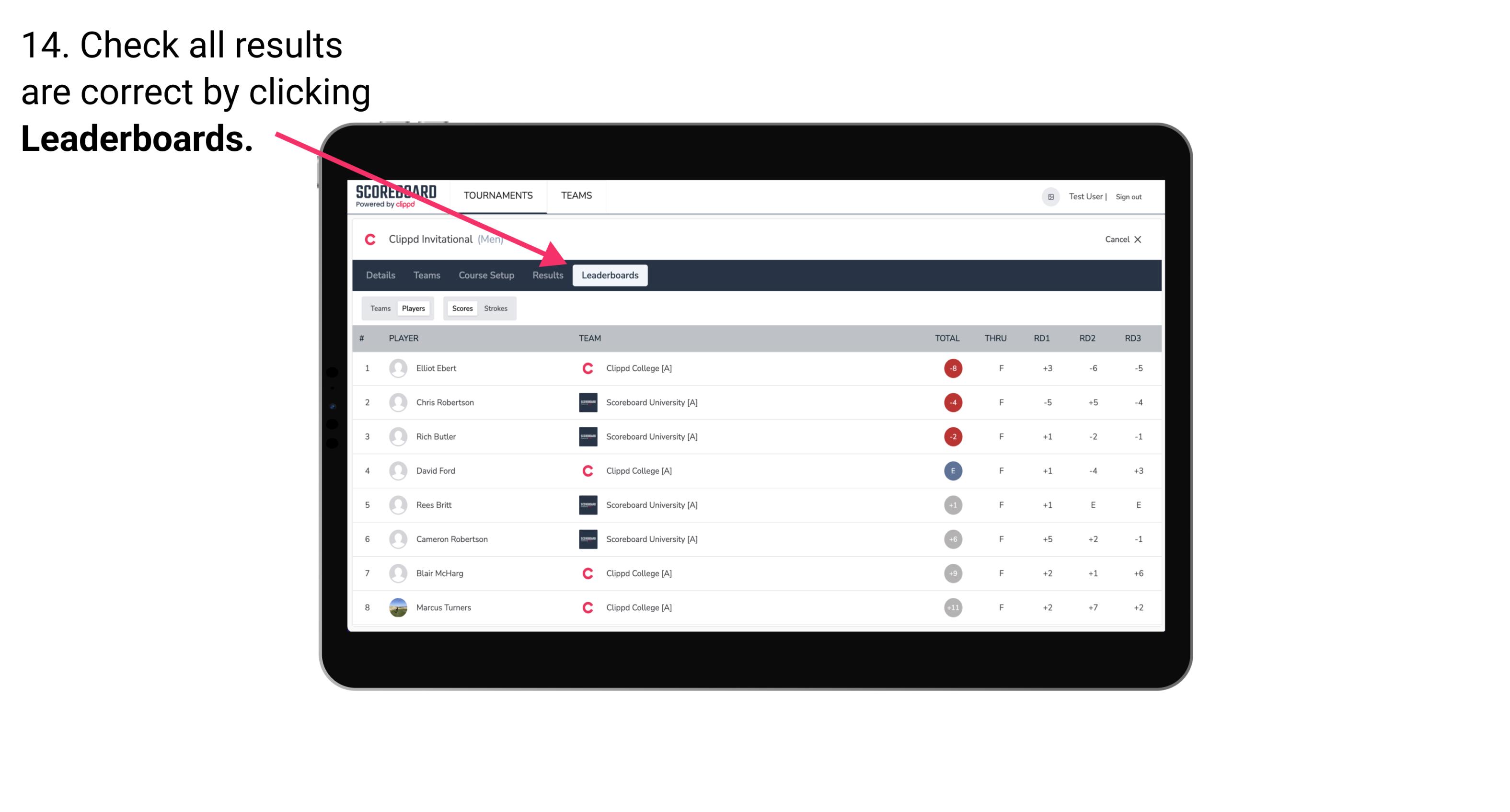The image size is (1510, 812).
Task: Toggle the Teams filter button
Action: tap(379, 308)
